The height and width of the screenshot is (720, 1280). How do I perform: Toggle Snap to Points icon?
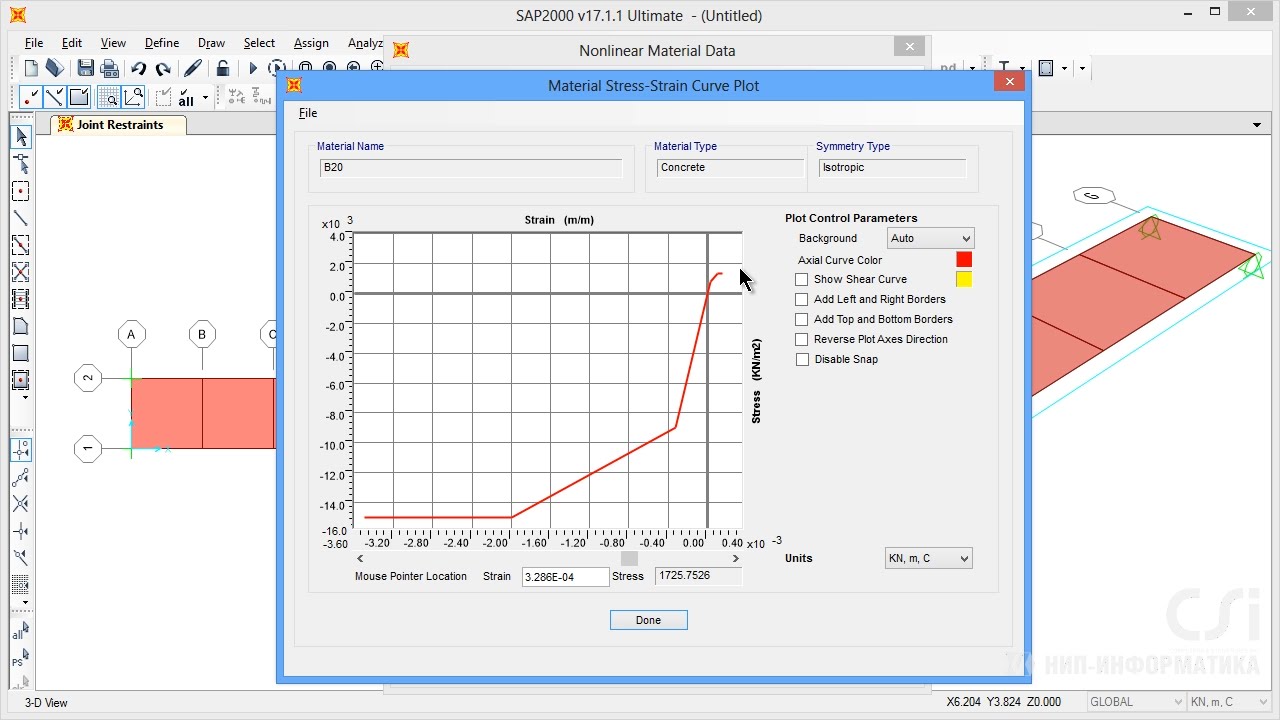(21, 450)
